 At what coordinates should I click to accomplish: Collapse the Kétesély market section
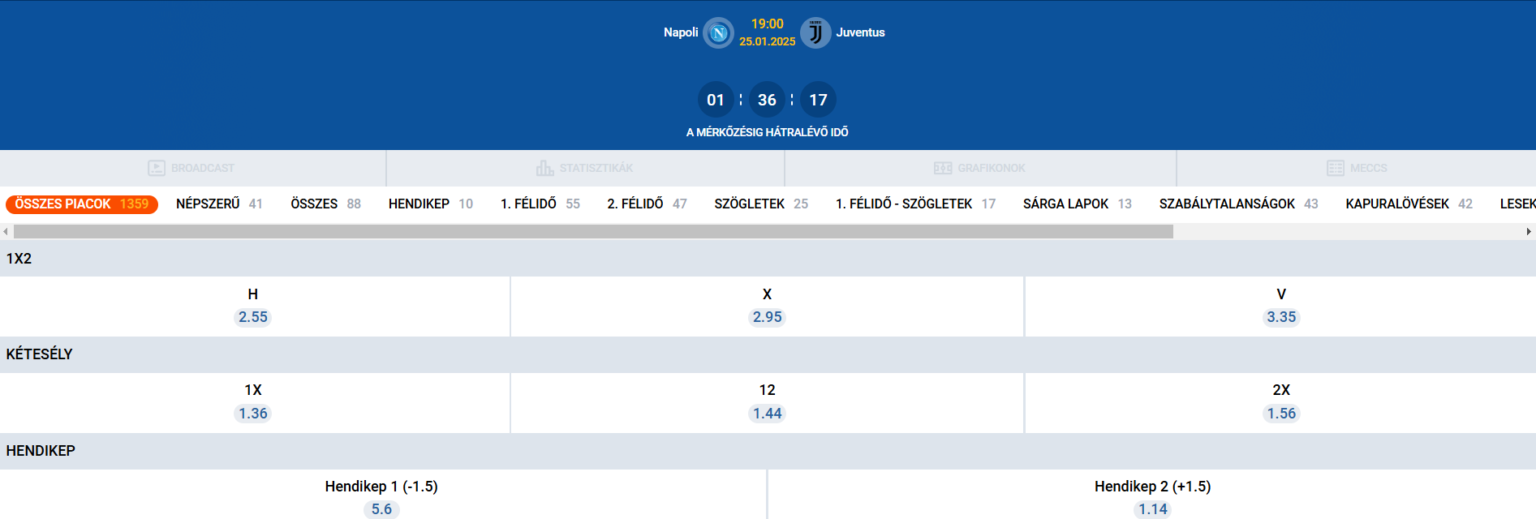point(768,354)
